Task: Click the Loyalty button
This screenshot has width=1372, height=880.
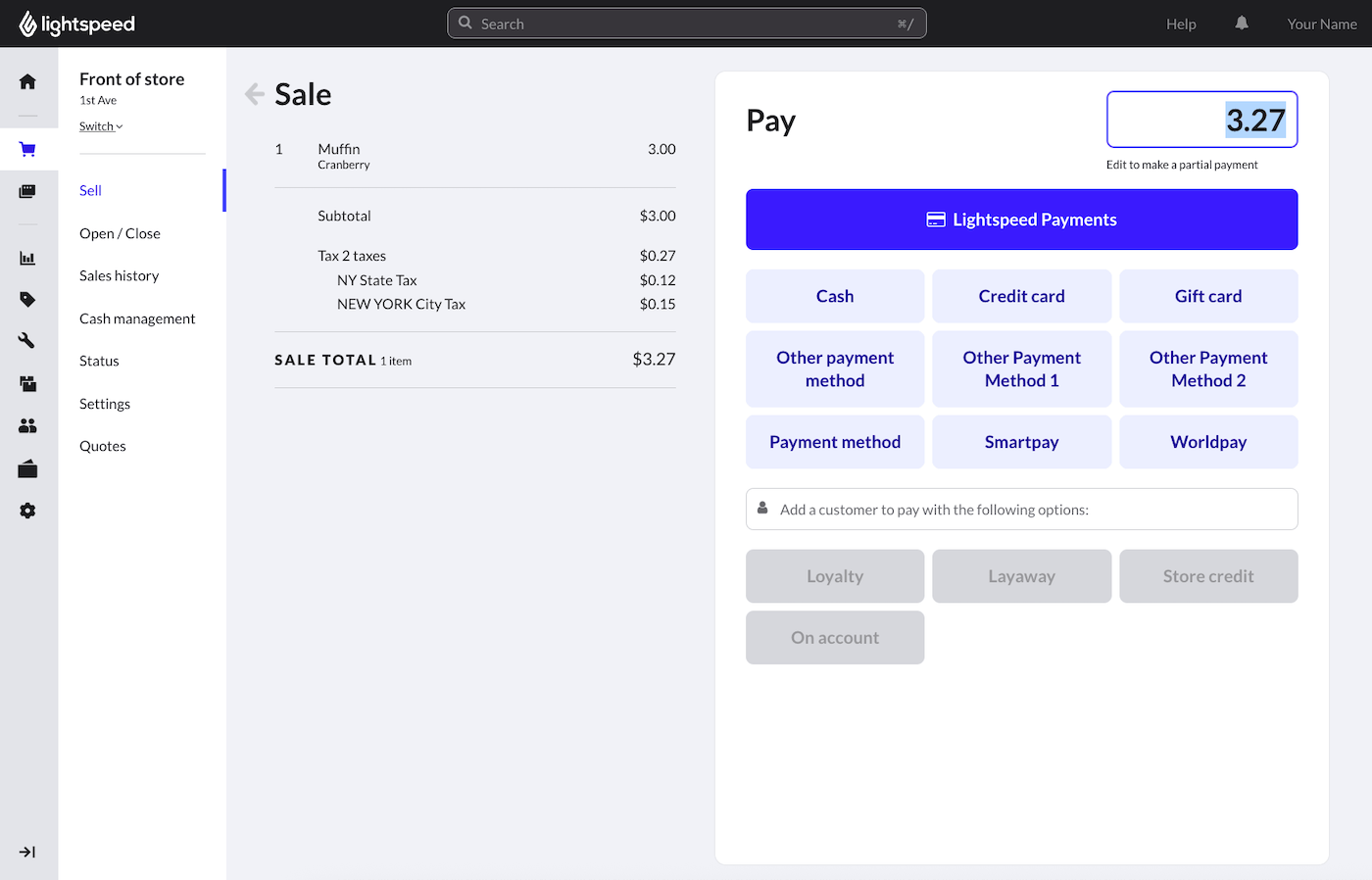Action: tap(835, 576)
